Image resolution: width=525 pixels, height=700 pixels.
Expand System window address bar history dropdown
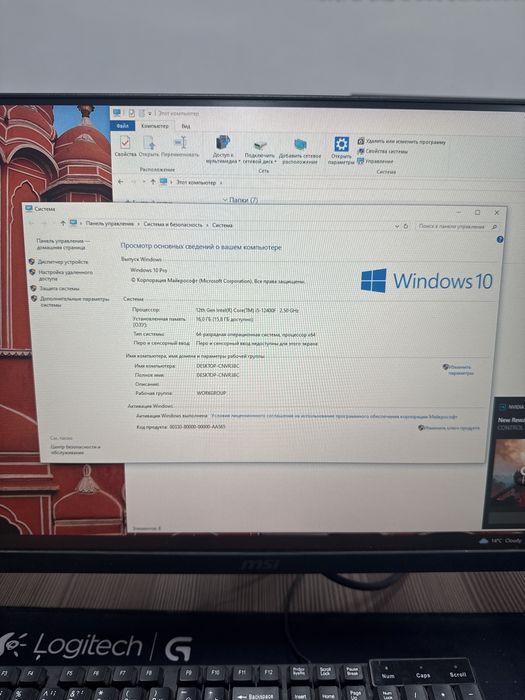pyautogui.click(x=396, y=226)
